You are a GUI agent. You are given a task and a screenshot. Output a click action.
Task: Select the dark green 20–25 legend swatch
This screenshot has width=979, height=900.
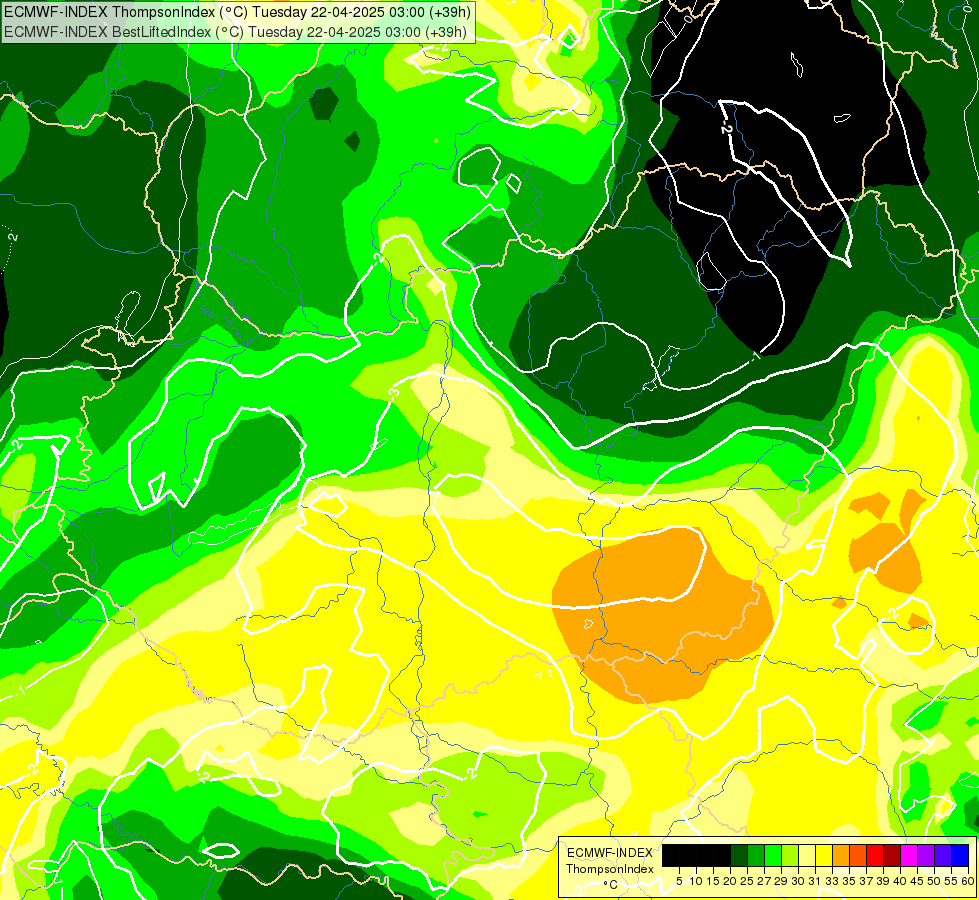point(739,856)
